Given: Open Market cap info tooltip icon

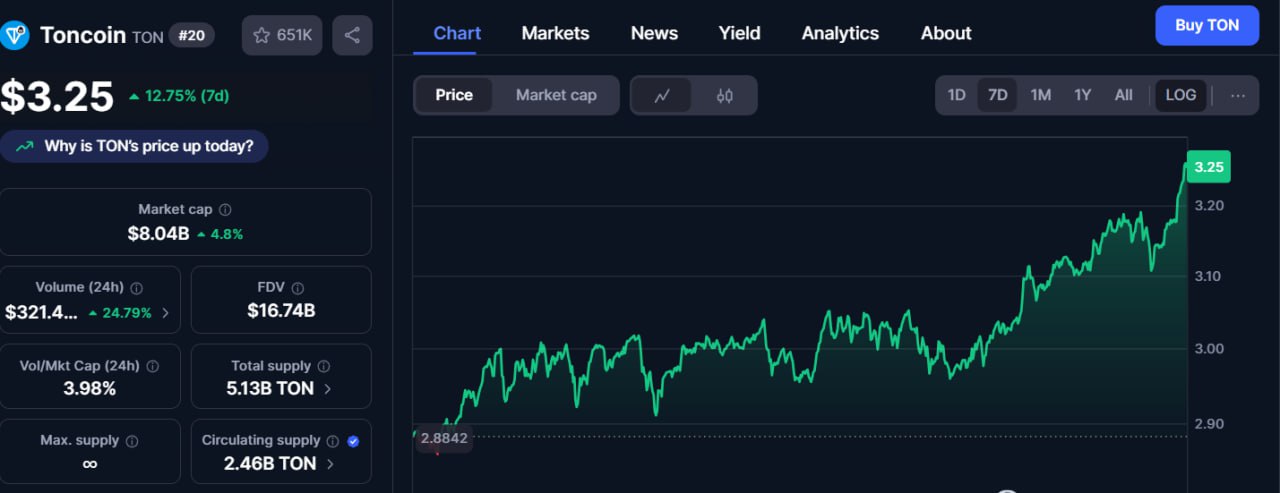Looking at the screenshot, I should 225,210.
